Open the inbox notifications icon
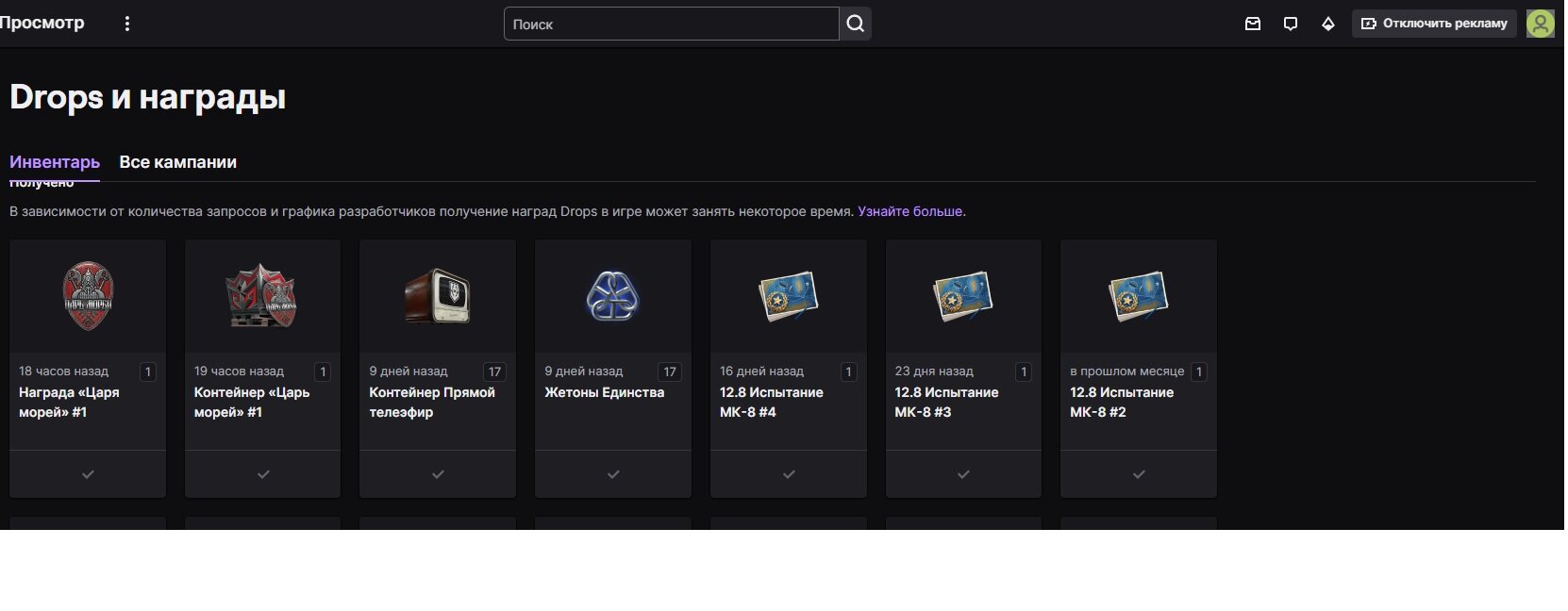 click(x=1253, y=24)
